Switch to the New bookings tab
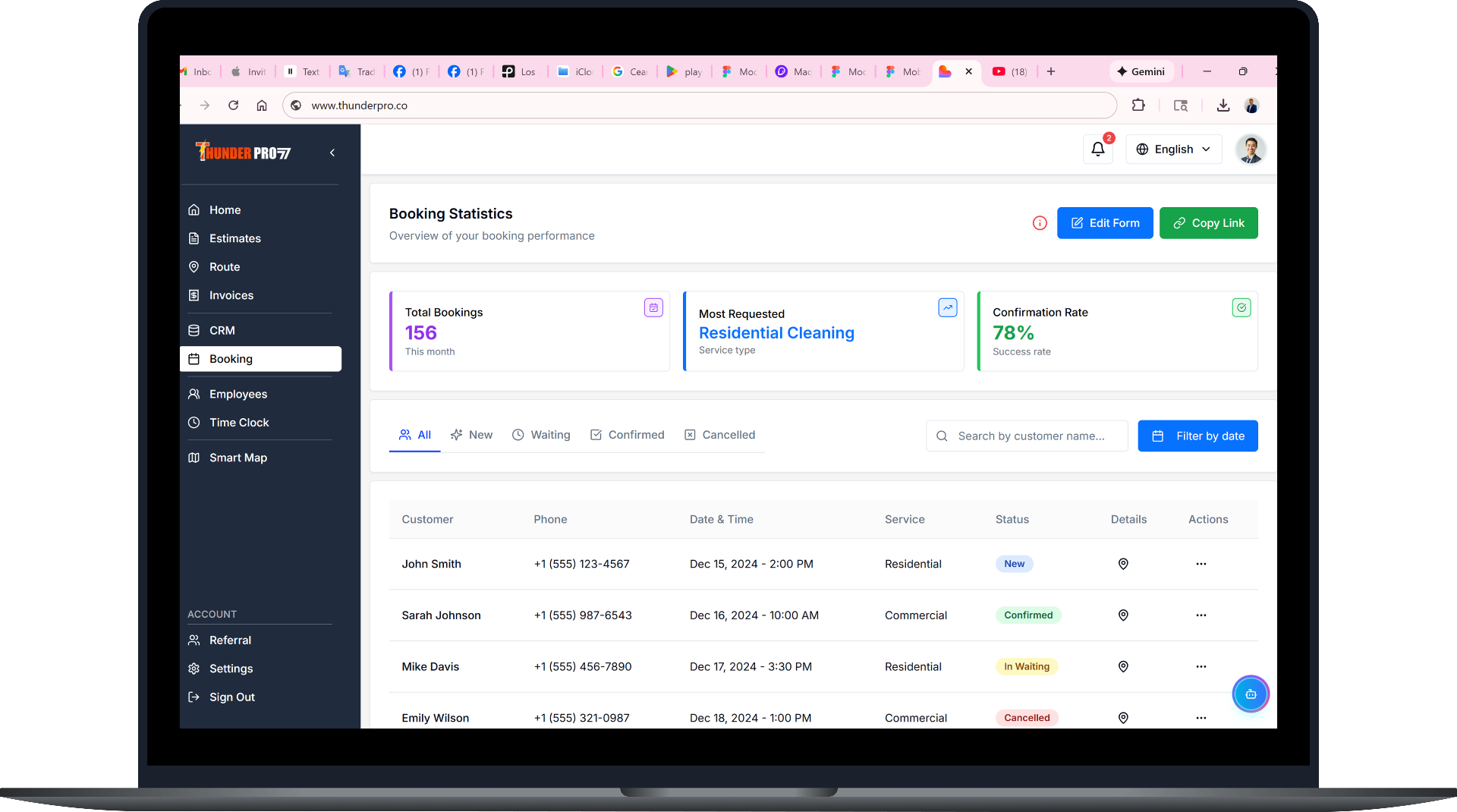 [x=471, y=435]
